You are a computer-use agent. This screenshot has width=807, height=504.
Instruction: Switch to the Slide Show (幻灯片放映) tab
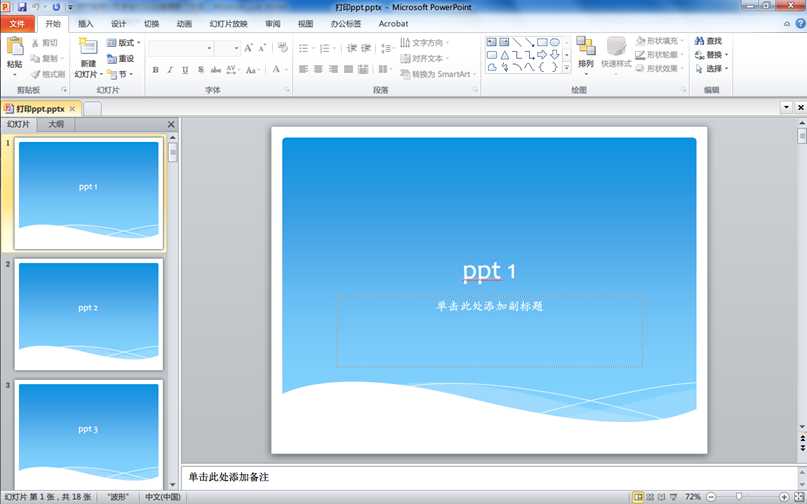pyautogui.click(x=229, y=24)
